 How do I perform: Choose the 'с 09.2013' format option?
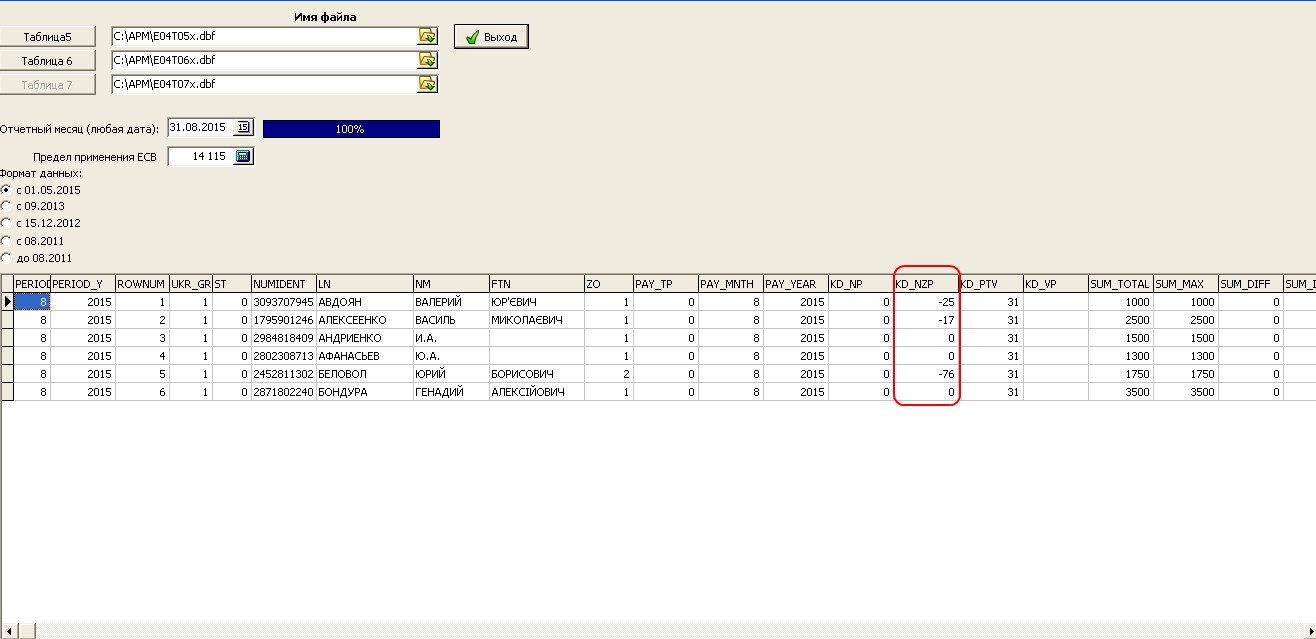6,206
